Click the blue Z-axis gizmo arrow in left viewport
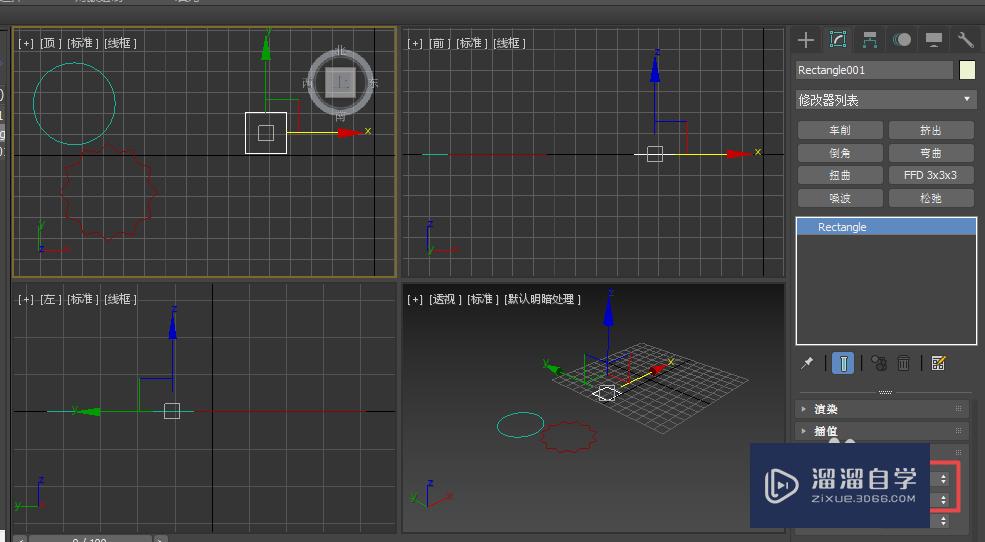Image resolution: width=985 pixels, height=542 pixels. (173, 326)
